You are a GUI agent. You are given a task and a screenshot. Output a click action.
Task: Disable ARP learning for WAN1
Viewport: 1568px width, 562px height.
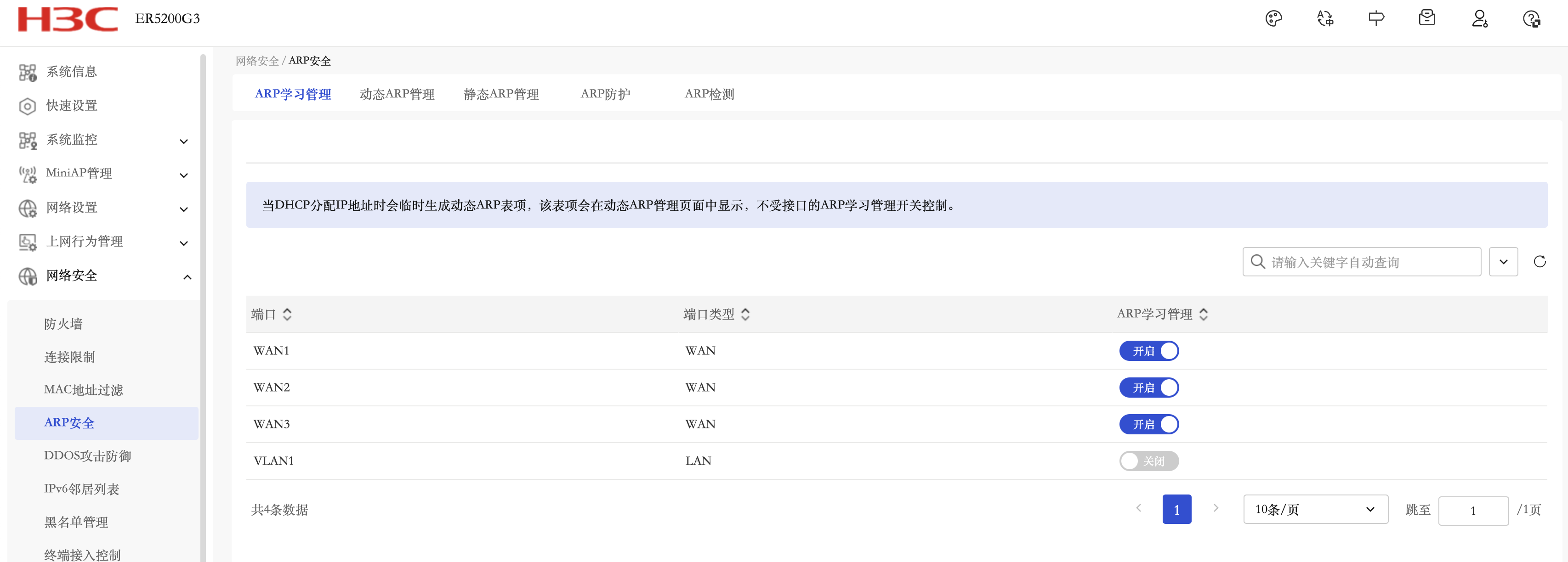pyautogui.click(x=1148, y=351)
